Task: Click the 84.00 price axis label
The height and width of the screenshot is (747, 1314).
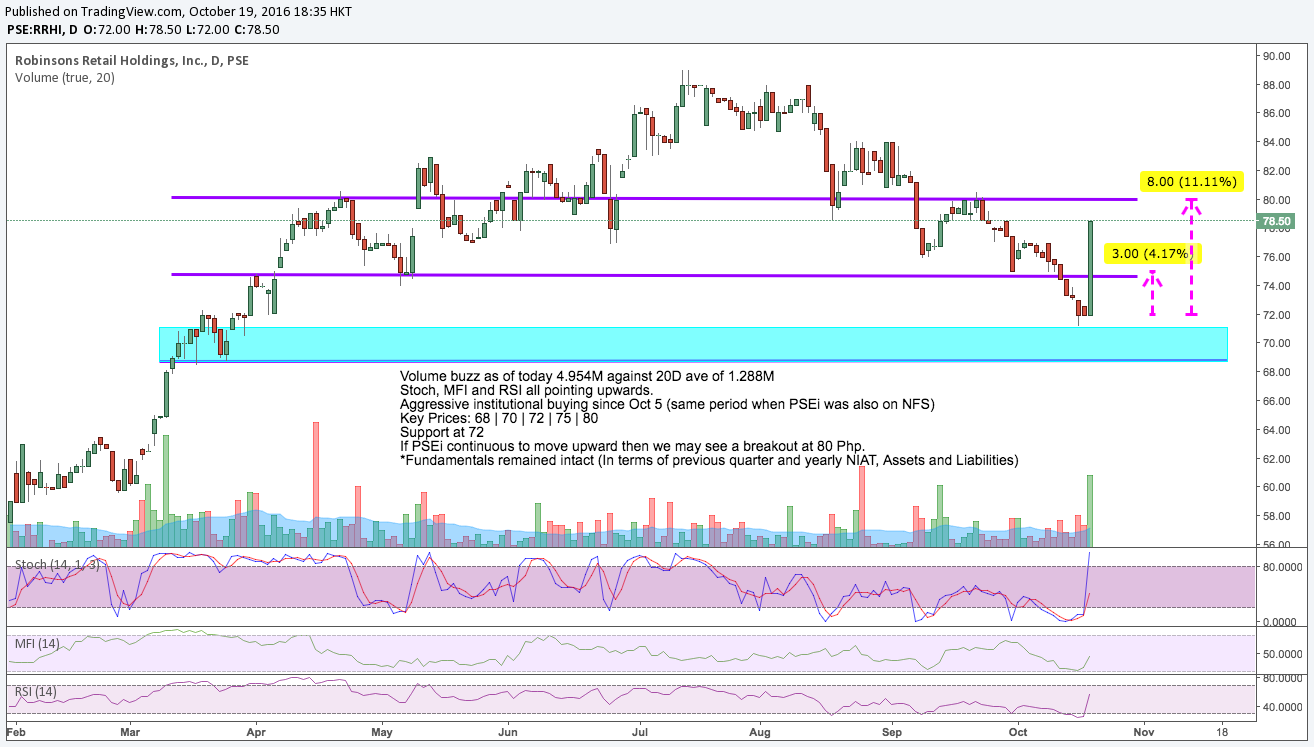Action: coord(1275,142)
